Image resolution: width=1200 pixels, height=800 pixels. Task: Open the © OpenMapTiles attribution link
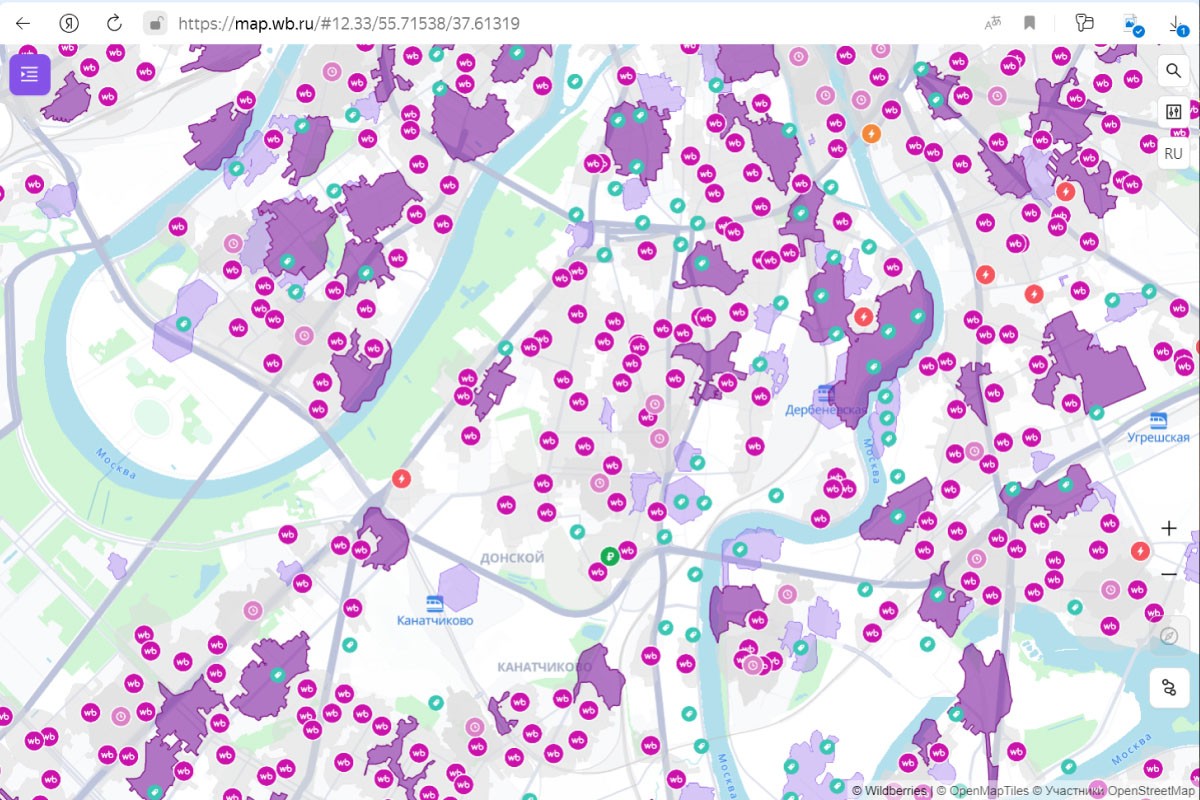click(982, 791)
